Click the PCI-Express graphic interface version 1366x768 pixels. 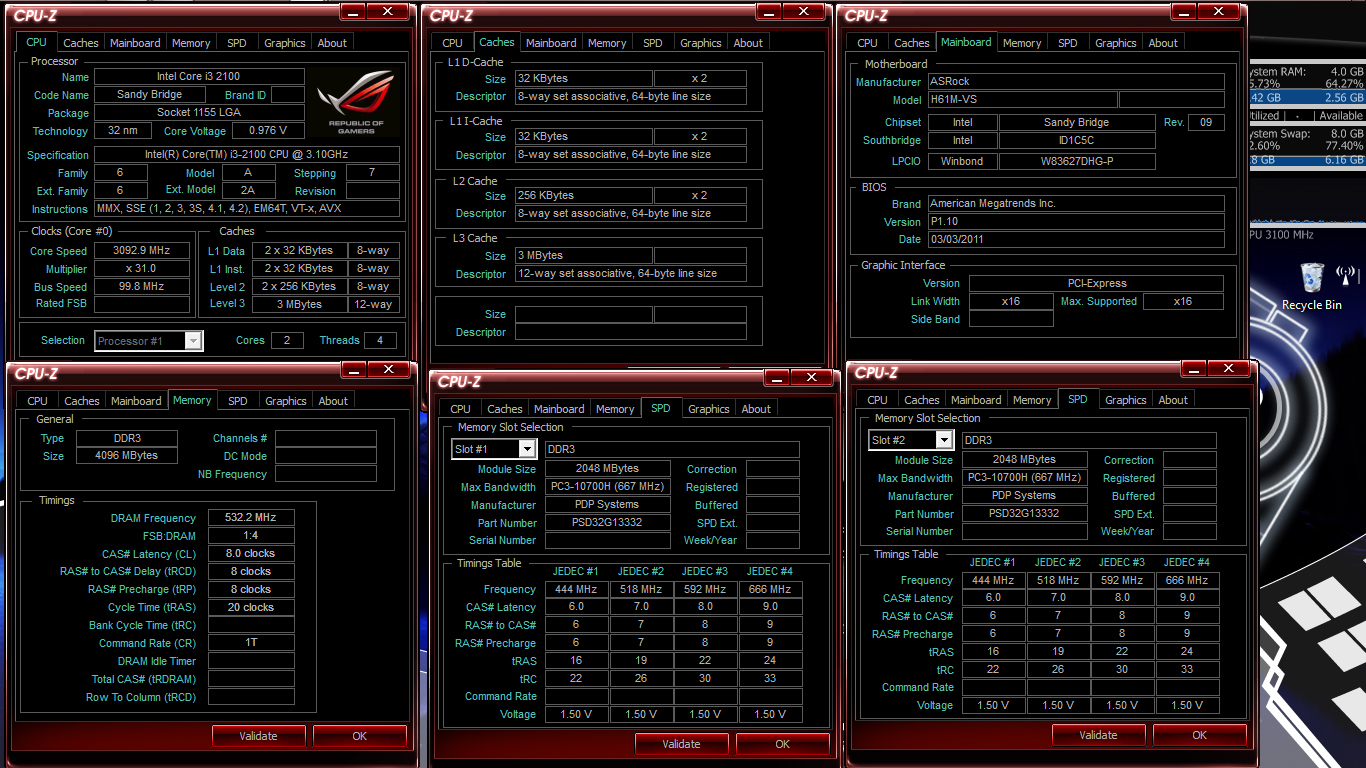click(x=1096, y=283)
